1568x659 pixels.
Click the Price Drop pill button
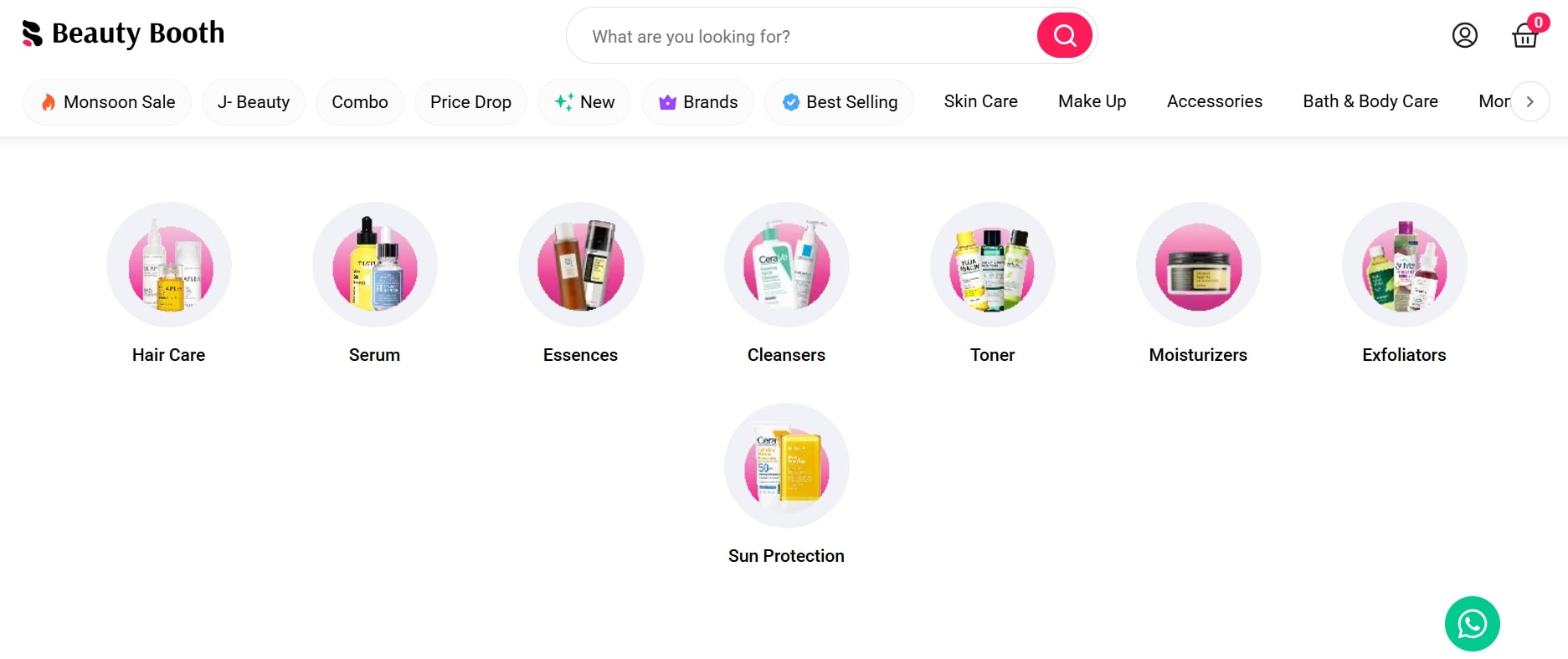tap(470, 102)
